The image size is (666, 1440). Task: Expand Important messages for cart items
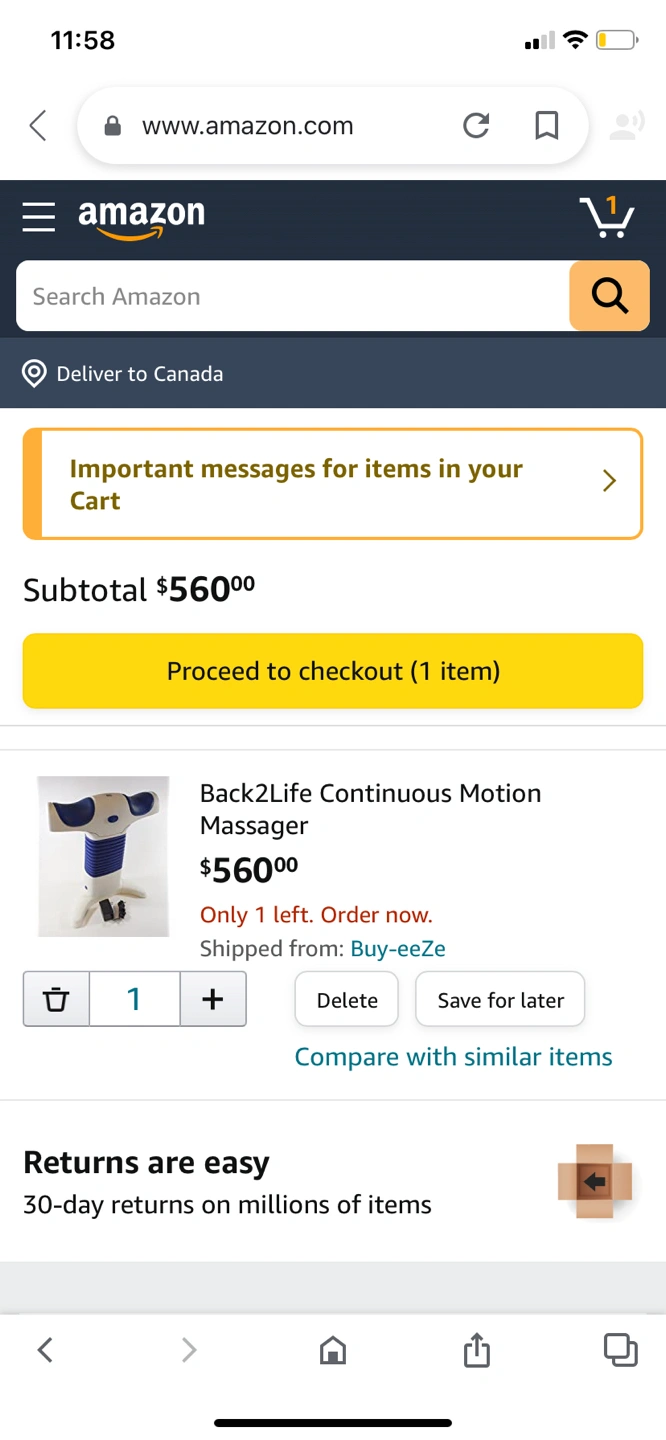pyautogui.click(x=333, y=484)
